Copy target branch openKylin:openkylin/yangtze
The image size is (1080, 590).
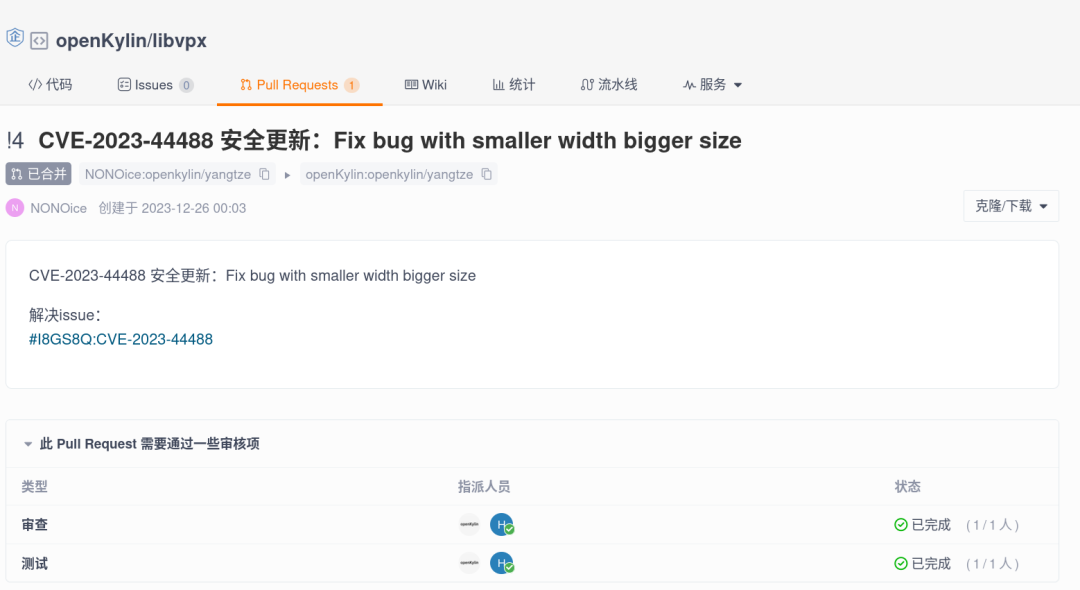click(x=486, y=174)
